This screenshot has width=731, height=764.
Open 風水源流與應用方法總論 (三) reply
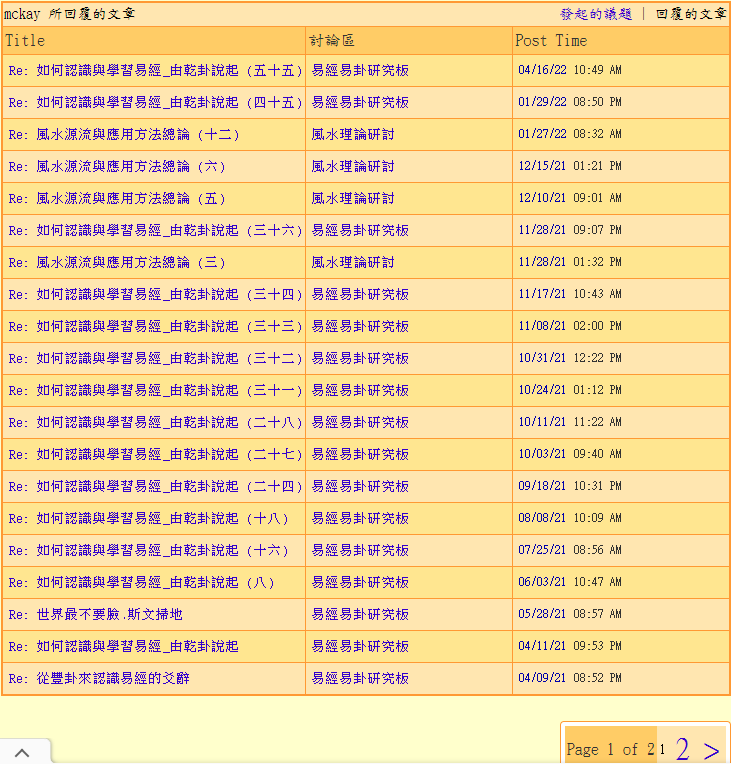pos(117,263)
